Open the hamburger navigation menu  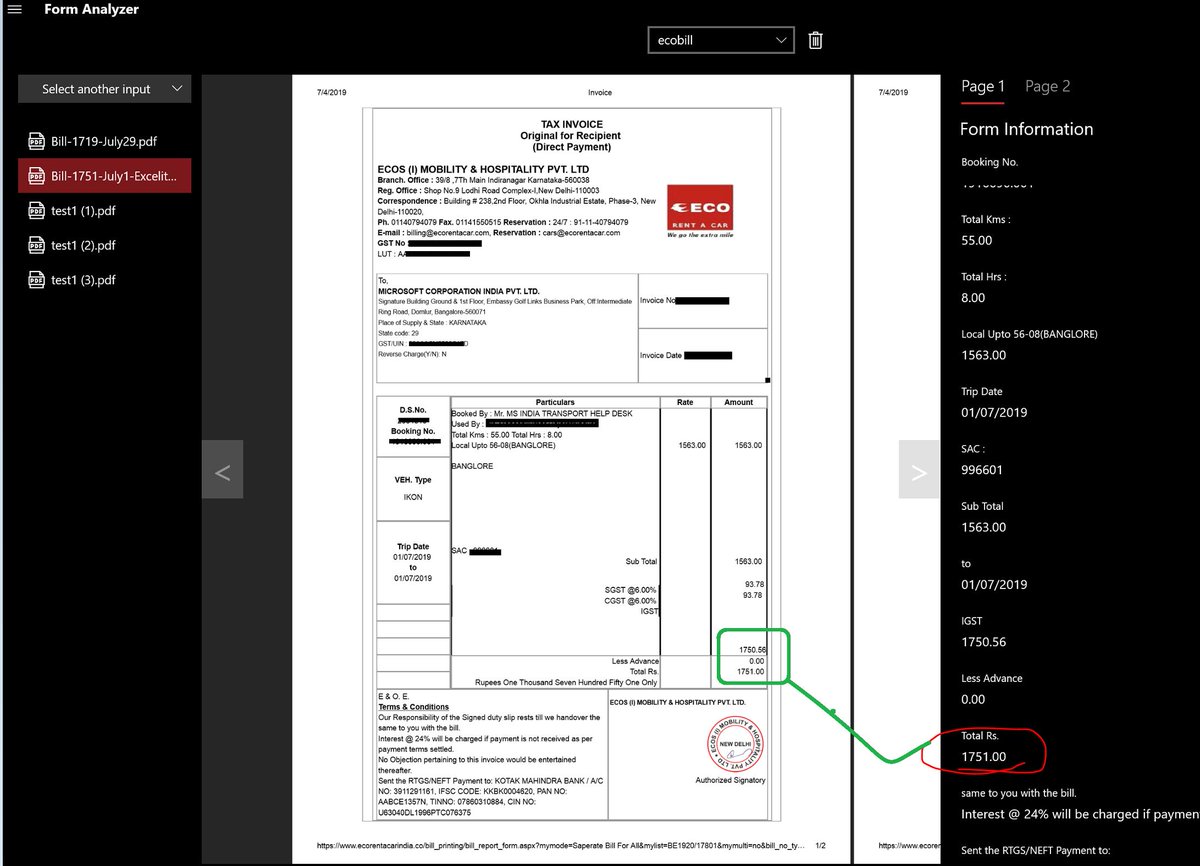pyautogui.click(x=14, y=10)
